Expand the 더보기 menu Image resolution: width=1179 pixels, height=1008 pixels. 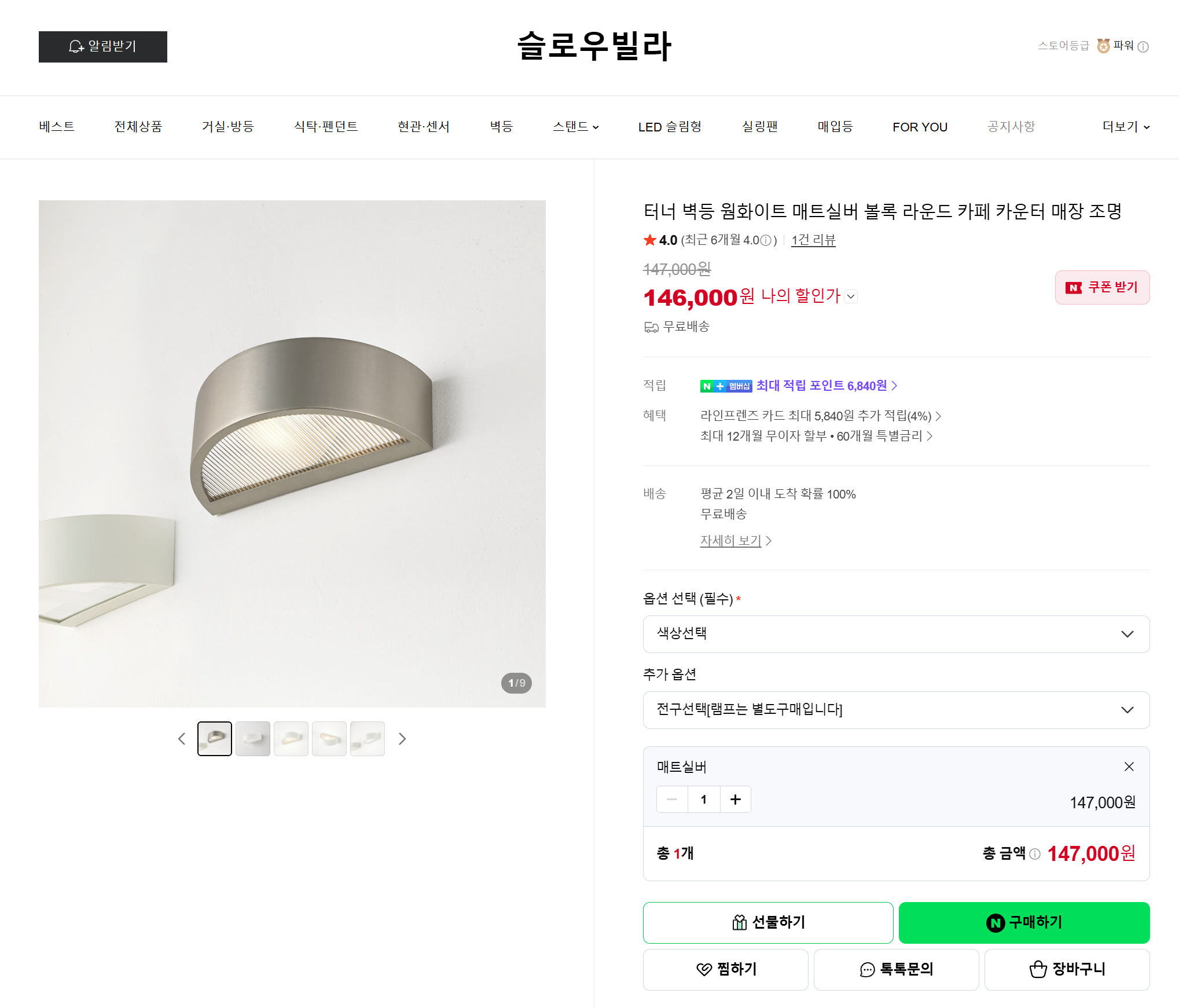(1126, 127)
